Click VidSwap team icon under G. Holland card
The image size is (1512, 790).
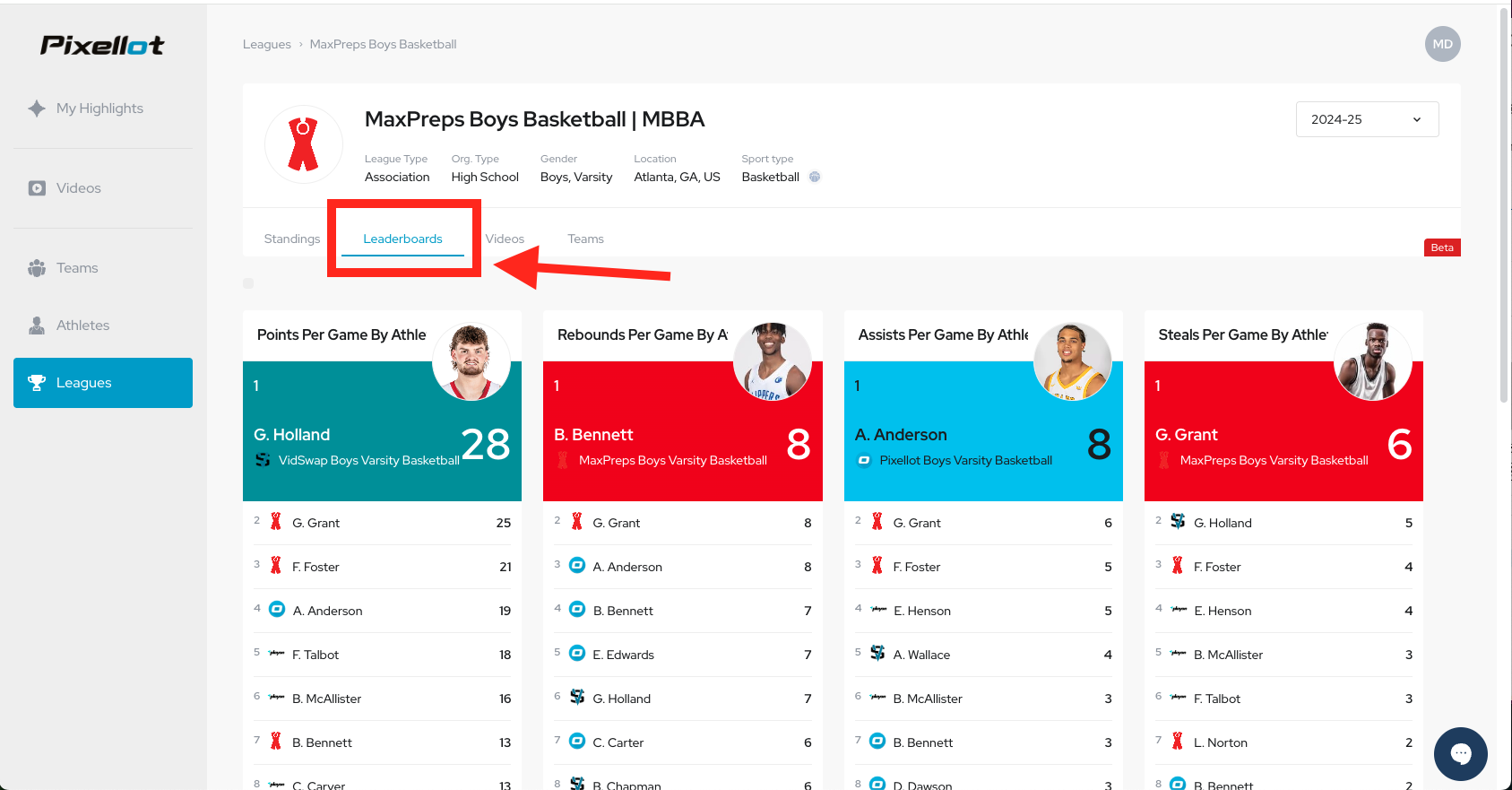point(263,460)
